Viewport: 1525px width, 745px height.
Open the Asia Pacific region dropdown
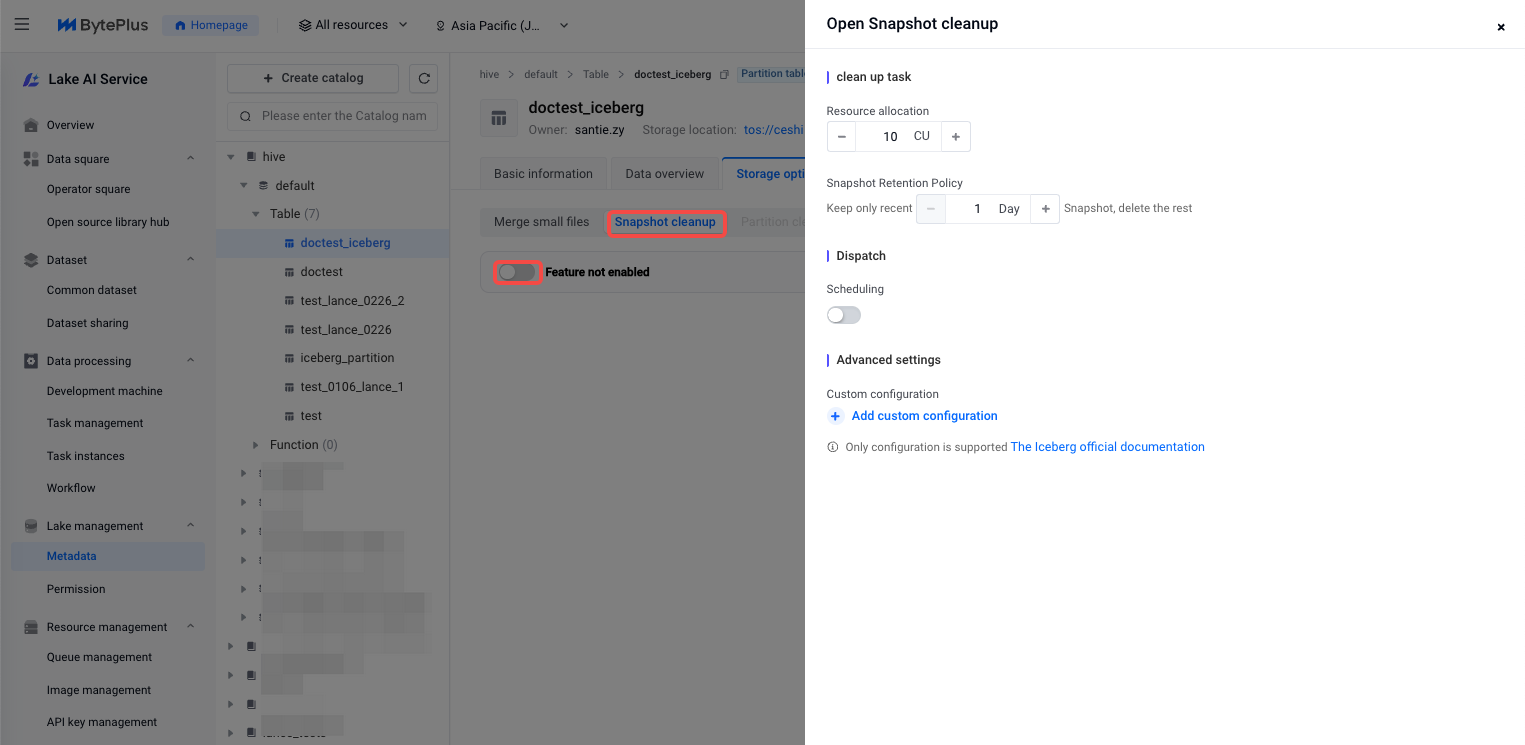(502, 25)
